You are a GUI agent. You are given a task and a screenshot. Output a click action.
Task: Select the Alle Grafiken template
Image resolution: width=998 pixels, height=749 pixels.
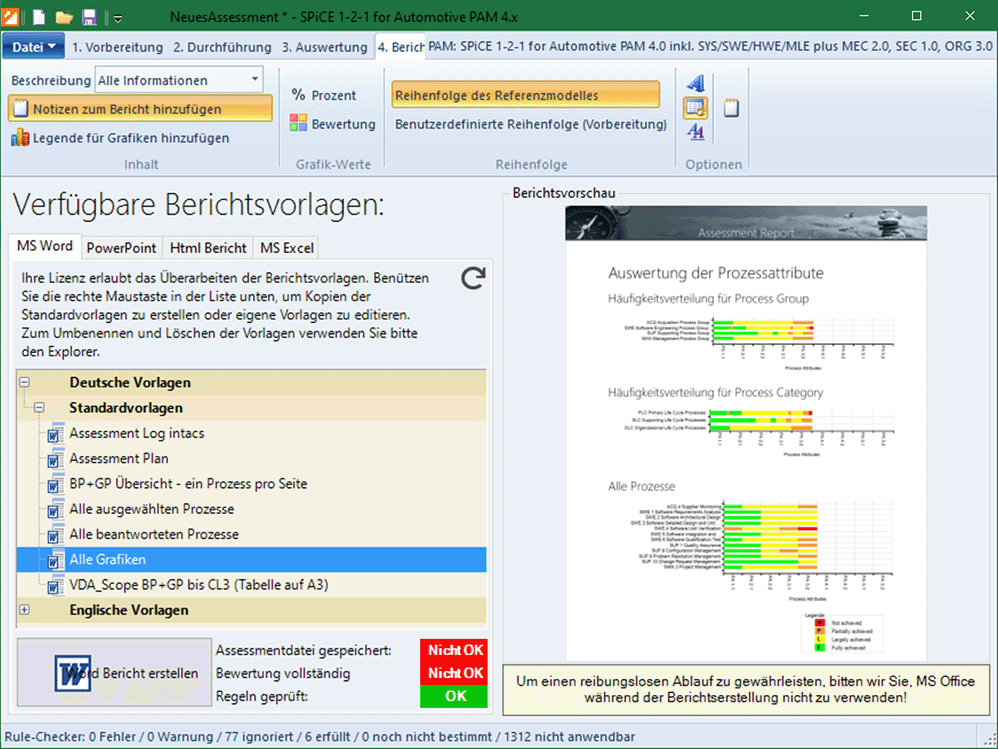click(252, 559)
